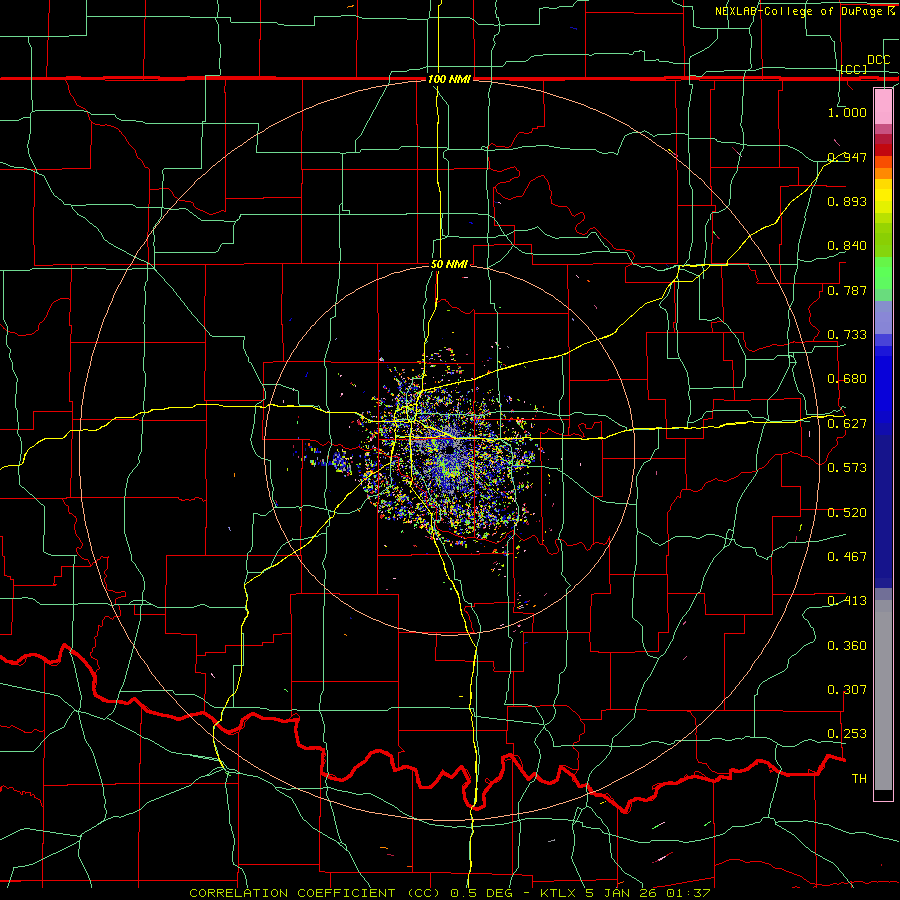Pick the gray low-value color bar segment

click(x=883, y=695)
